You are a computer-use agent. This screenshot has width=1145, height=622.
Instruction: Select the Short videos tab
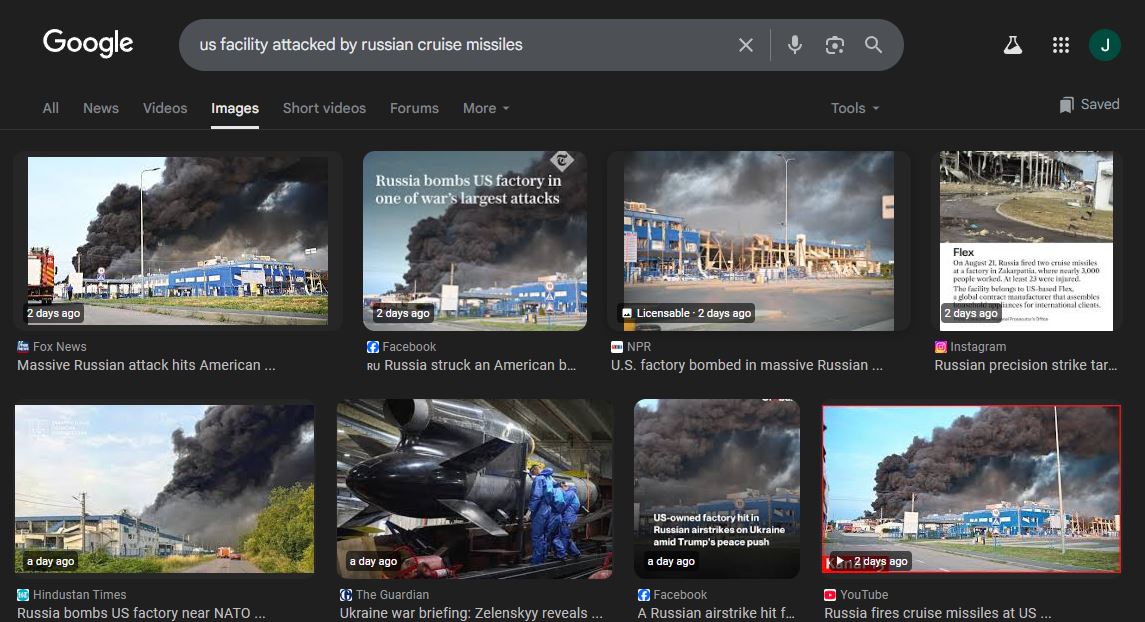[324, 108]
